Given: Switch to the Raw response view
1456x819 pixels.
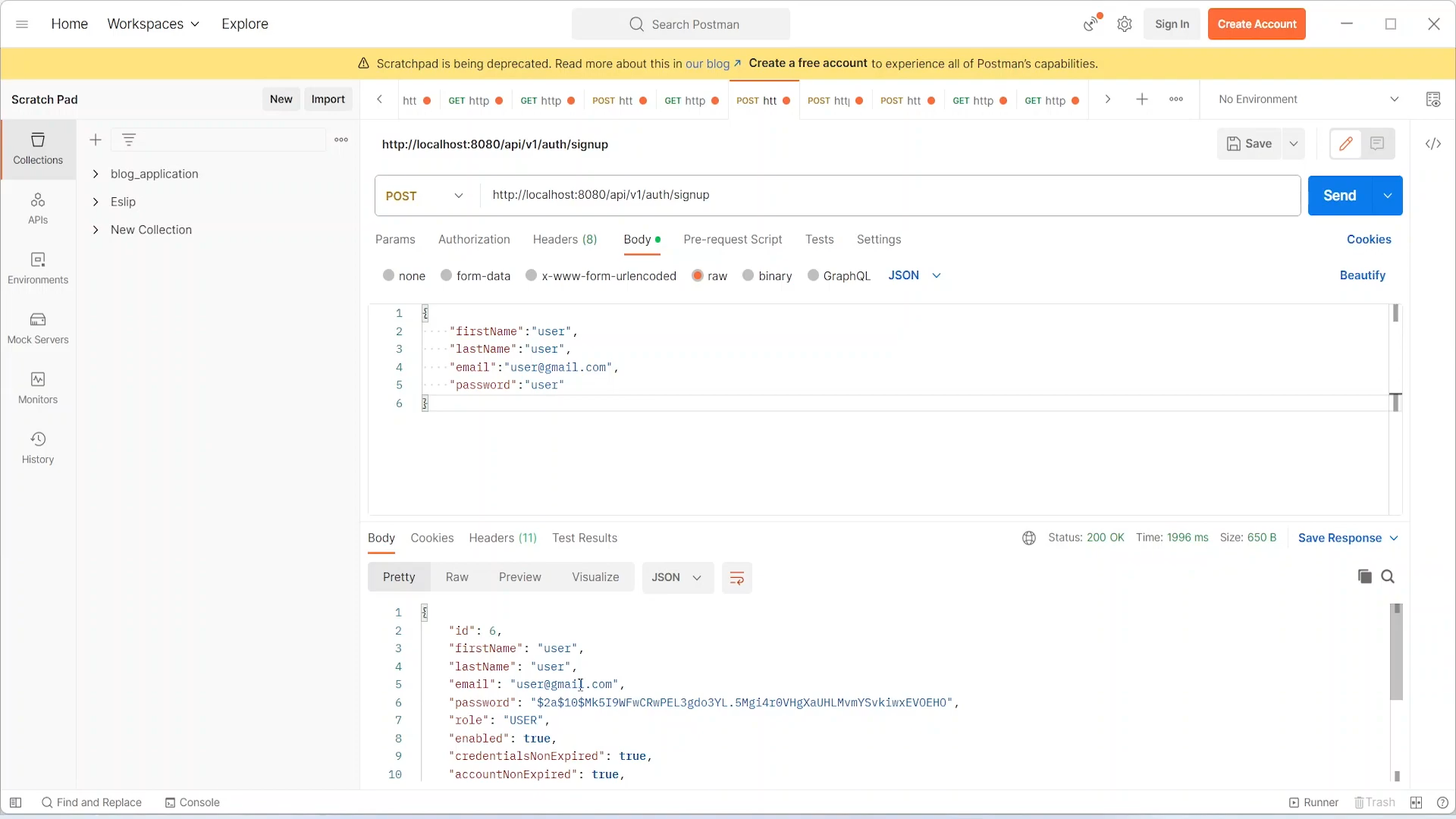Looking at the screenshot, I should coord(457,577).
